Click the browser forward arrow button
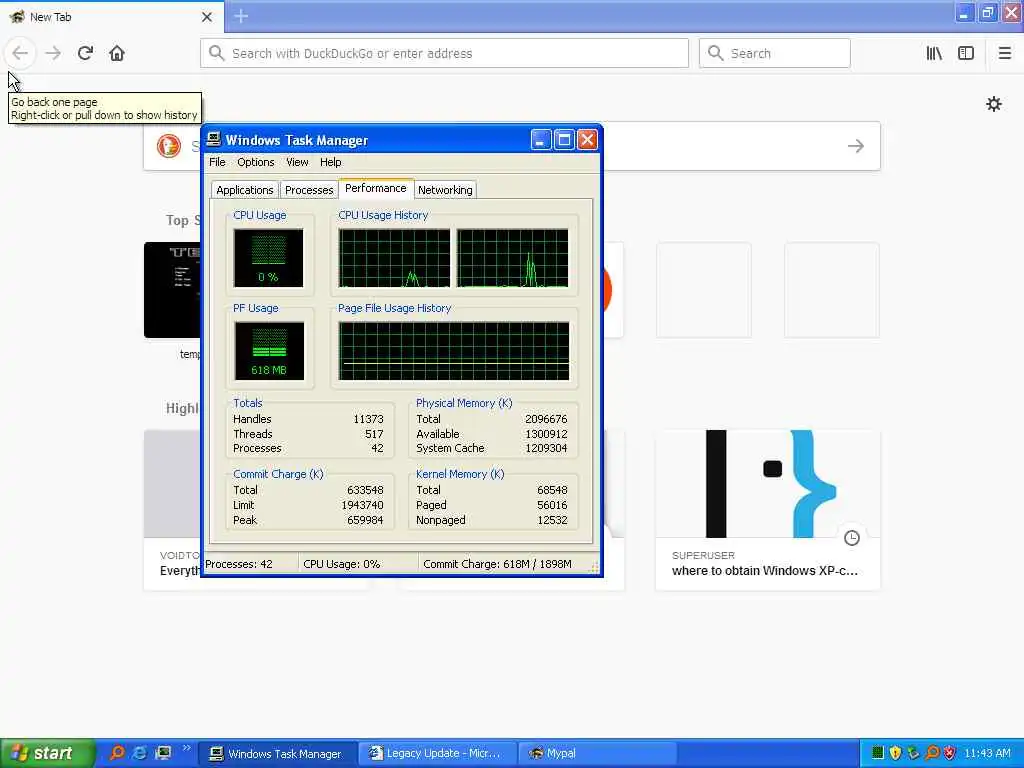 [x=53, y=53]
